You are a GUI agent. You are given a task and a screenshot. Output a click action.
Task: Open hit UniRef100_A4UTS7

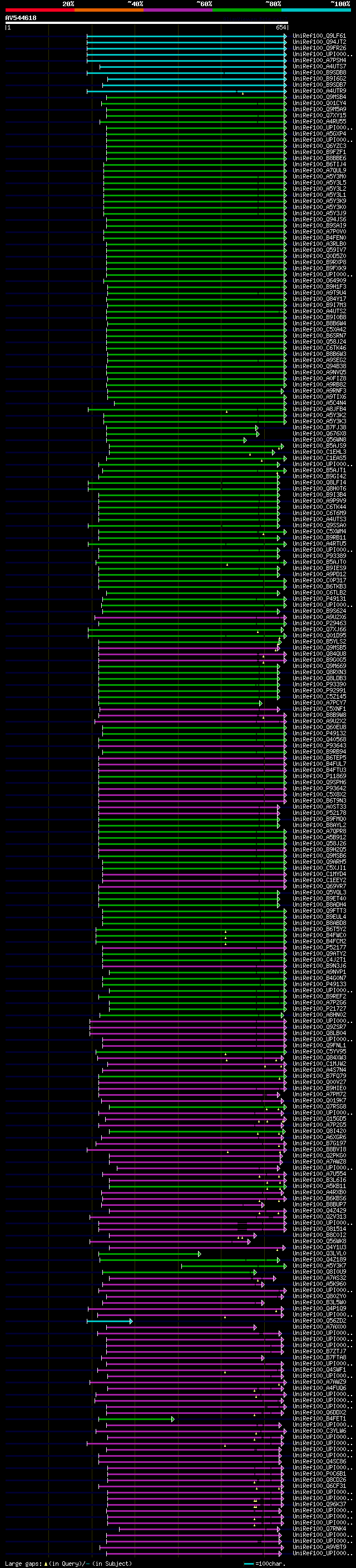(319, 66)
